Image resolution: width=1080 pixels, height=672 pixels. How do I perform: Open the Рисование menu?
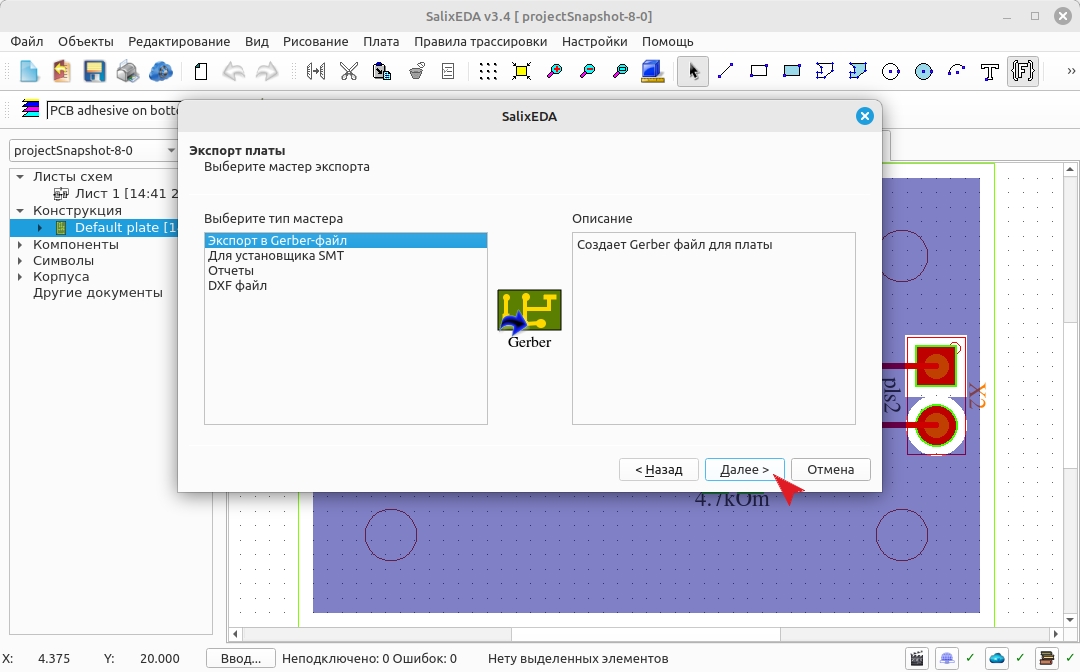315,41
